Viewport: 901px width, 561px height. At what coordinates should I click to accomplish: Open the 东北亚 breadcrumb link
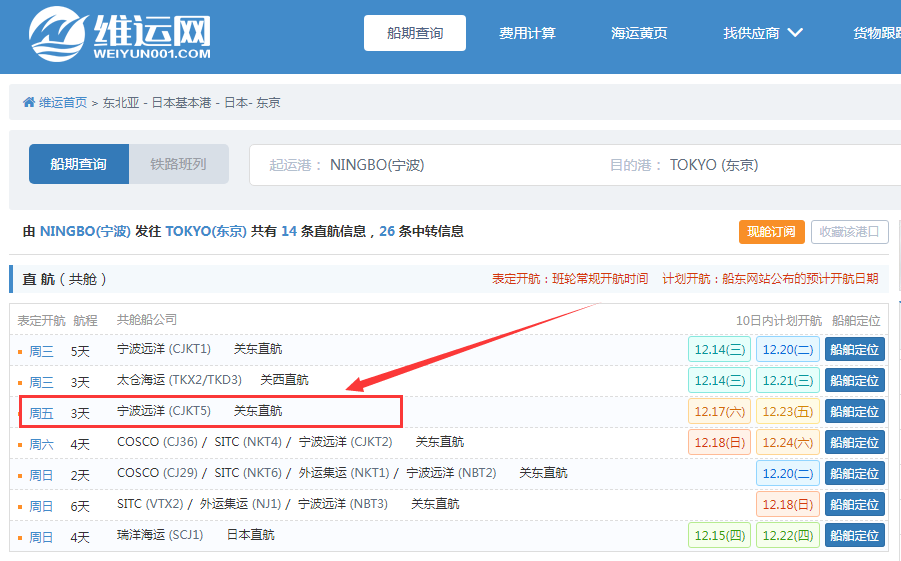[122, 103]
